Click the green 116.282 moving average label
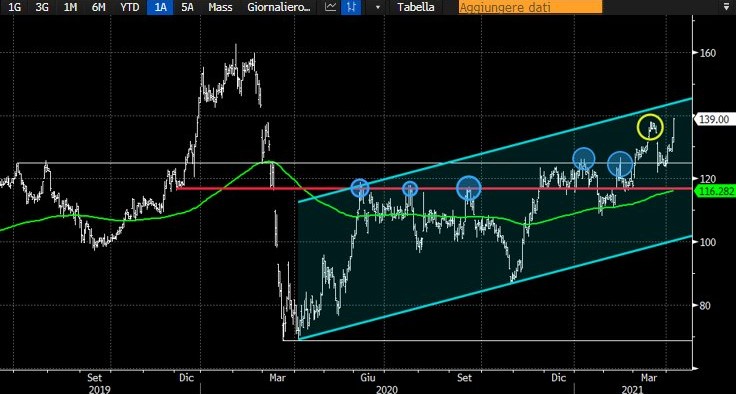 pyautogui.click(x=715, y=191)
